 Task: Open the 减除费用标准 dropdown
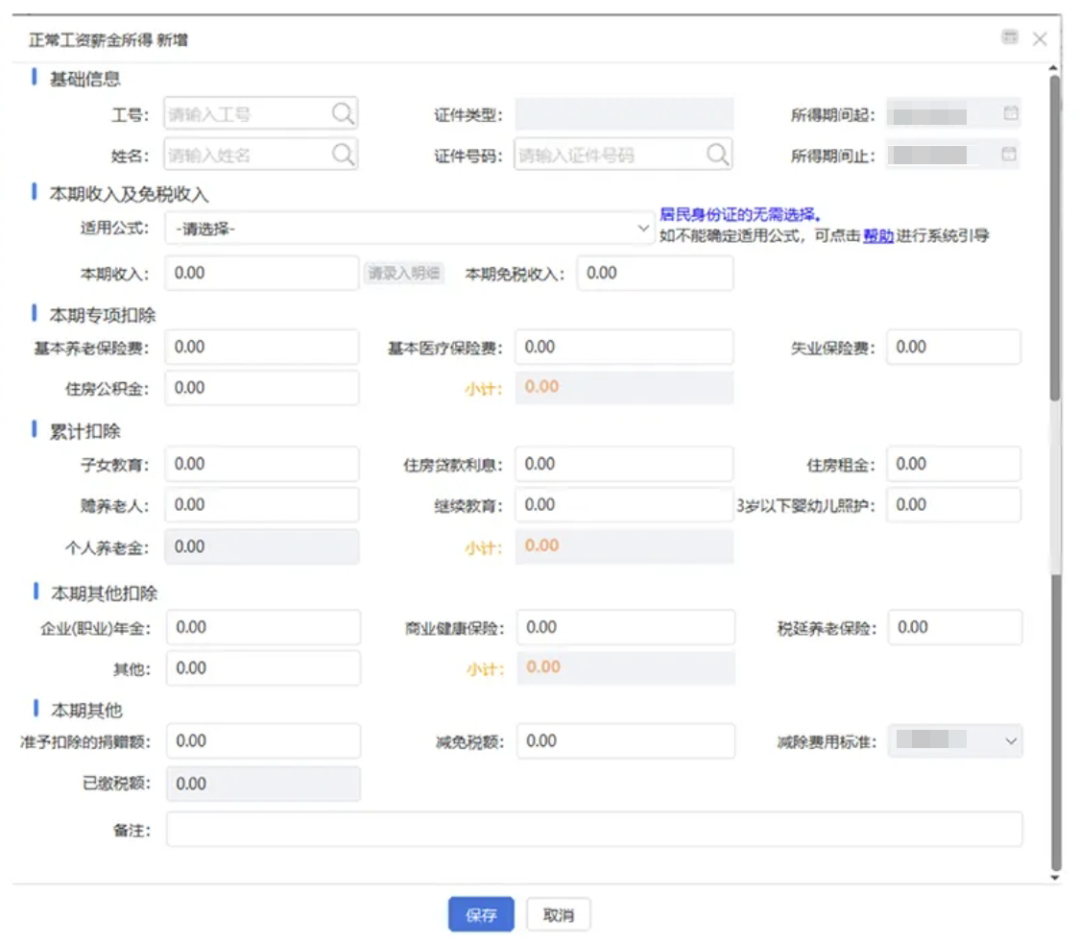(x=955, y=741)
